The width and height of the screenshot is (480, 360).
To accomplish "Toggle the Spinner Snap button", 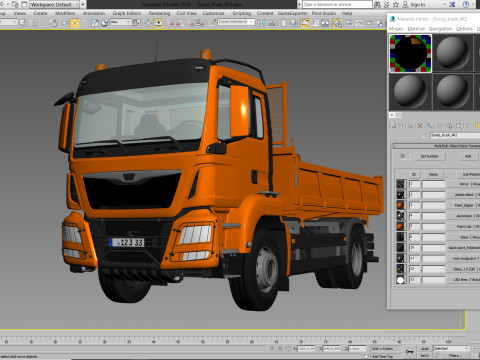I will 200,23.
